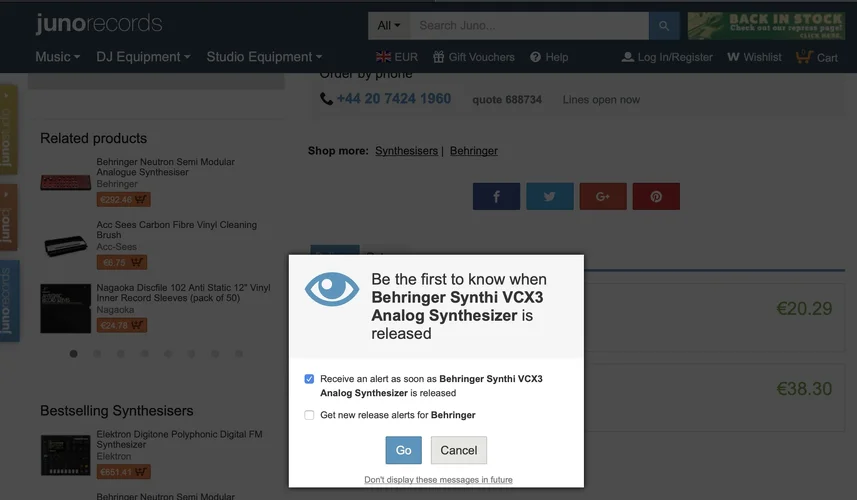Click the Back In Stock banner

(x=766, y=26)
